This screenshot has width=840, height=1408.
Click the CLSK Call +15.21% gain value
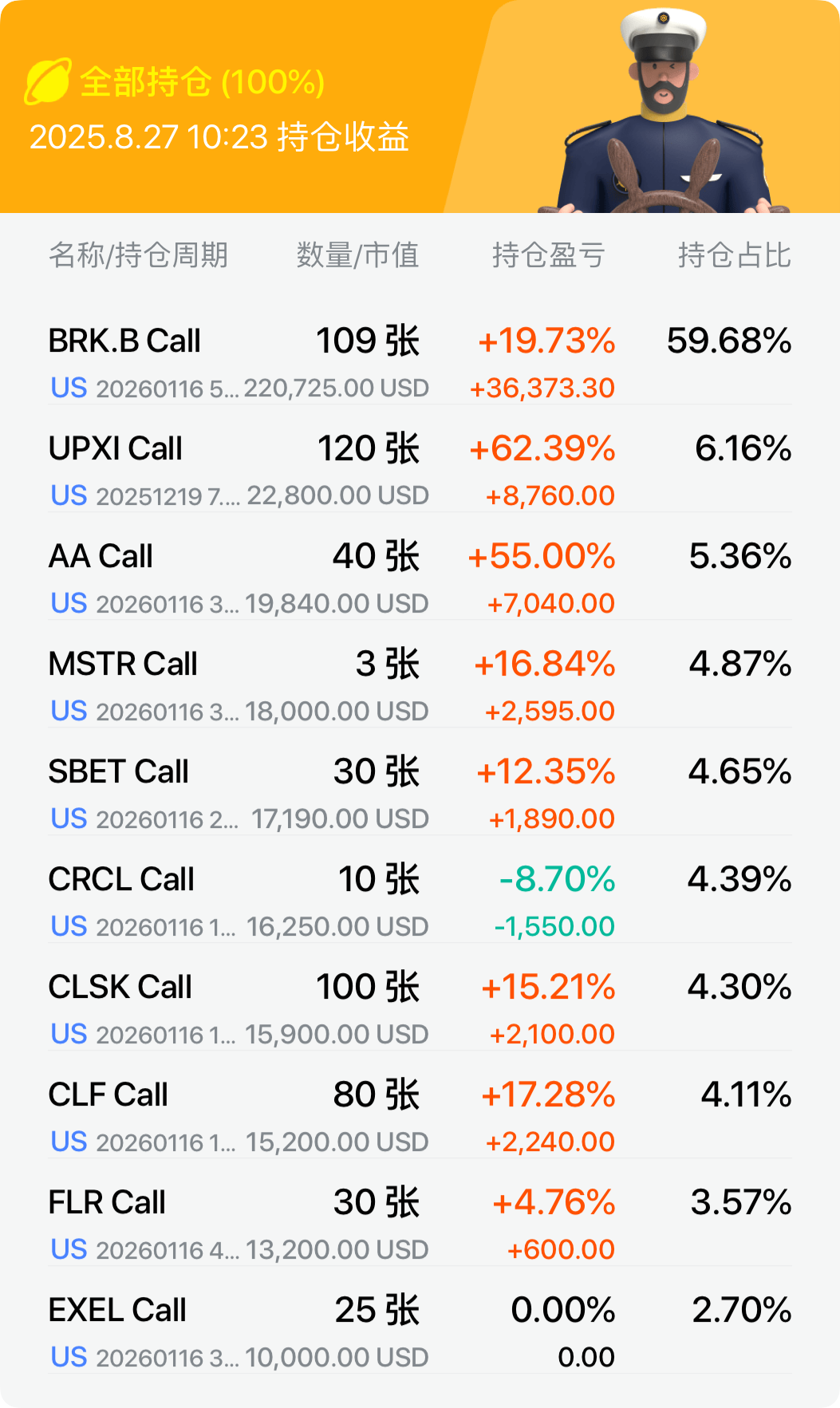[x=548, y=987]
